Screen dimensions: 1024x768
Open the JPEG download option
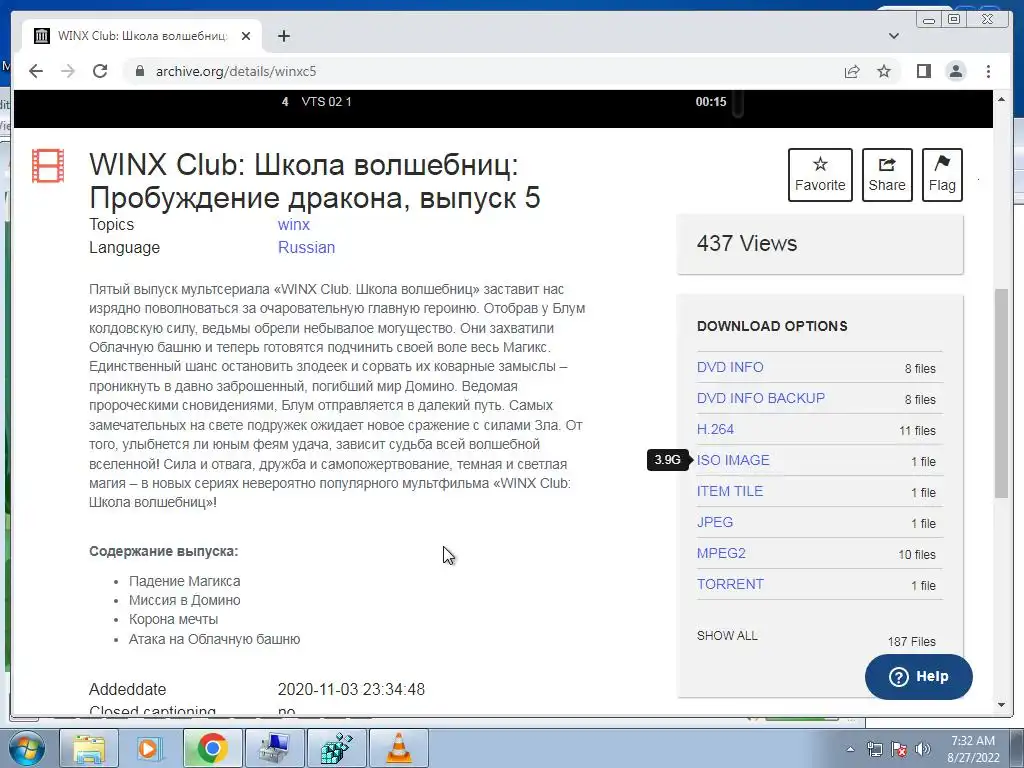point(714,522)
